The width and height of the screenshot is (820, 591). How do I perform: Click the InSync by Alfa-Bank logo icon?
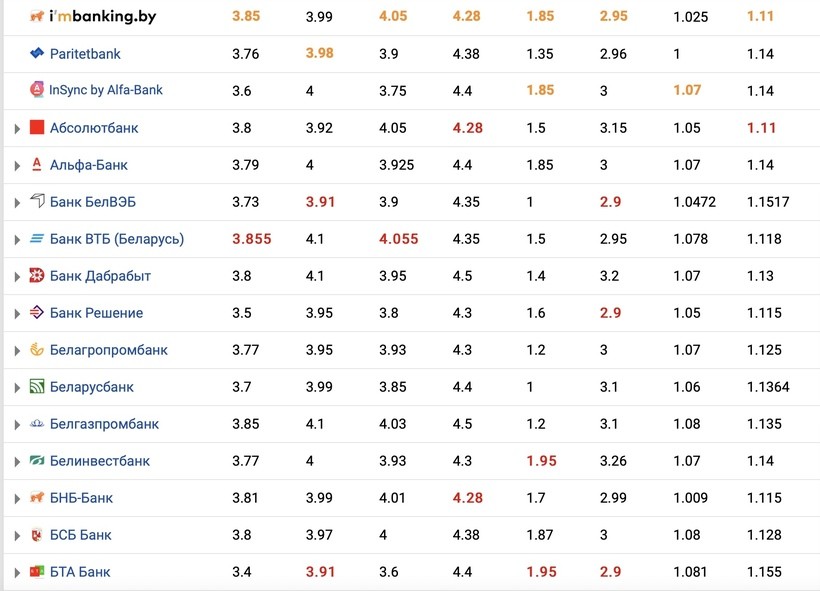pyautogui.click(x=37, y=90)
